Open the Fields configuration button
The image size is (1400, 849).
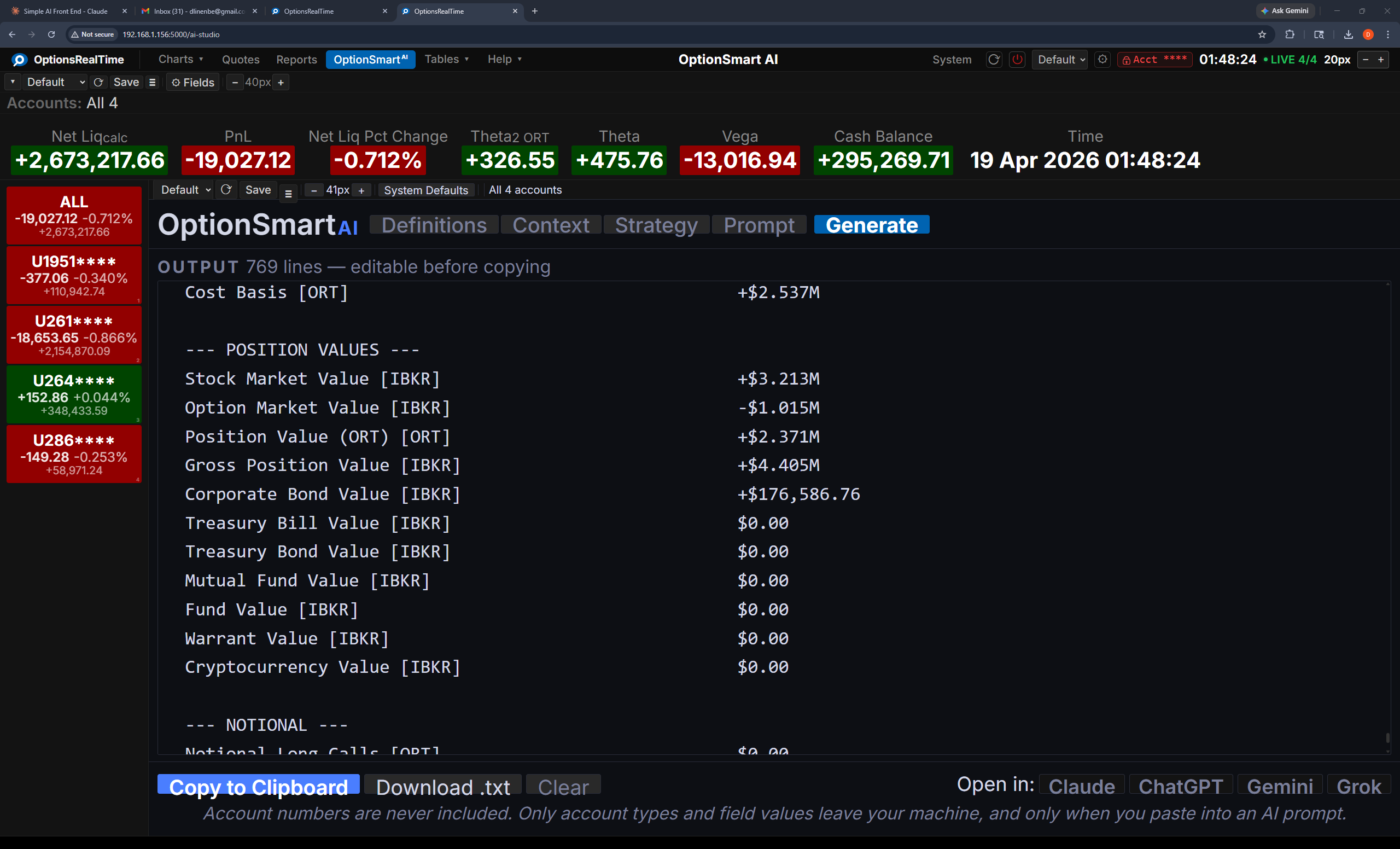click(193, 83)
